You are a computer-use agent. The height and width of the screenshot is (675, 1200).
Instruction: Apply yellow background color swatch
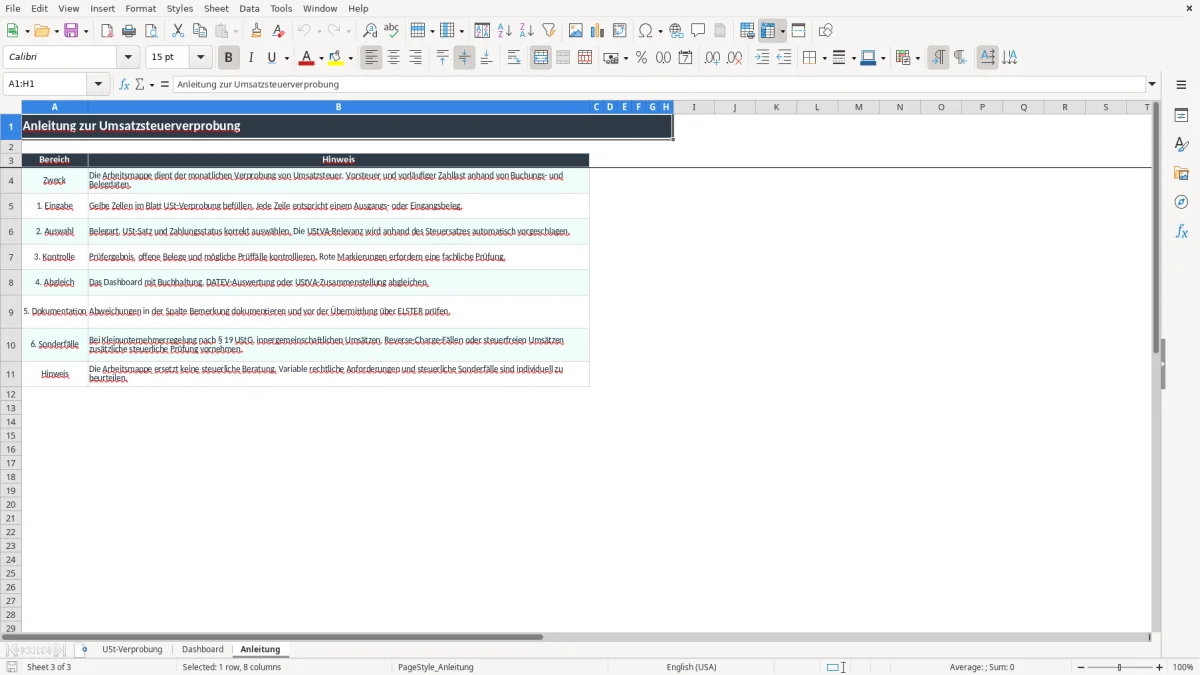pyautogui.click(x=336, y=58)
